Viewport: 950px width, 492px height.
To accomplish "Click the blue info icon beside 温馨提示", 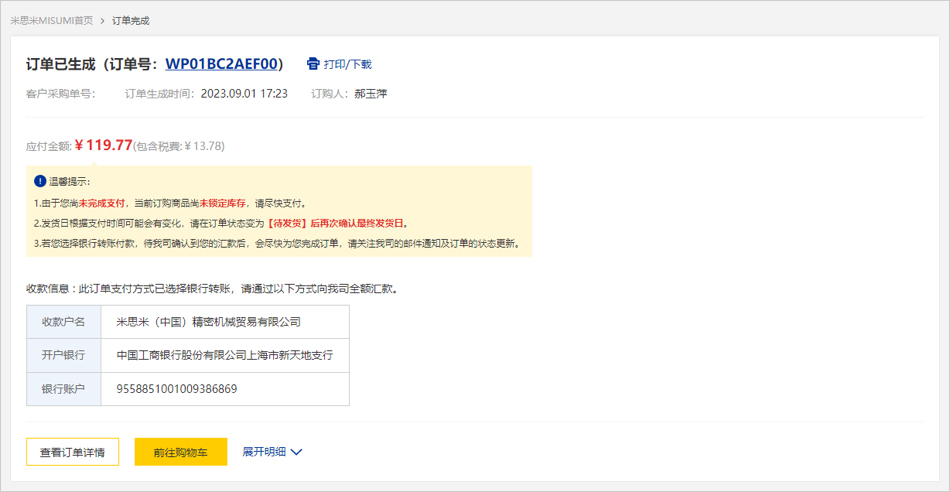I will coord(40,181).
